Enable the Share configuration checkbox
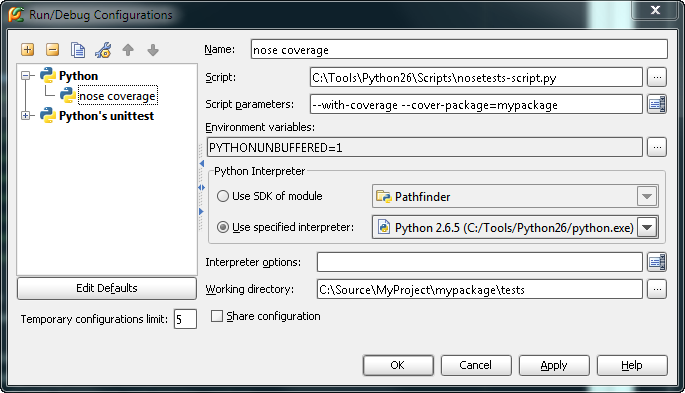This screenshot has height=393, width=685. pos(217,316)
